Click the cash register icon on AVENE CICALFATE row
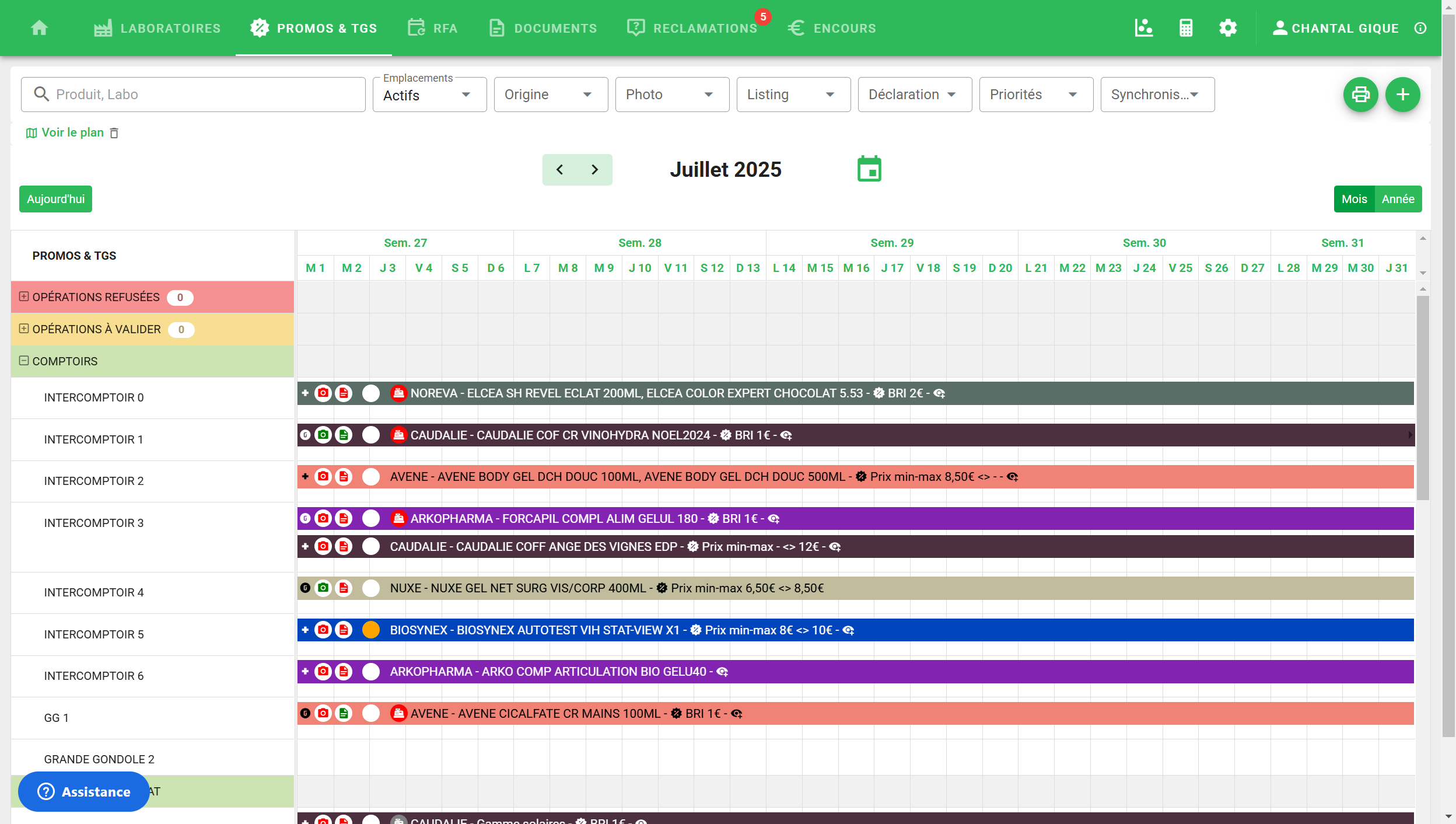Image resolution: width=1456 pixels, height=824 pixels. 398,713
